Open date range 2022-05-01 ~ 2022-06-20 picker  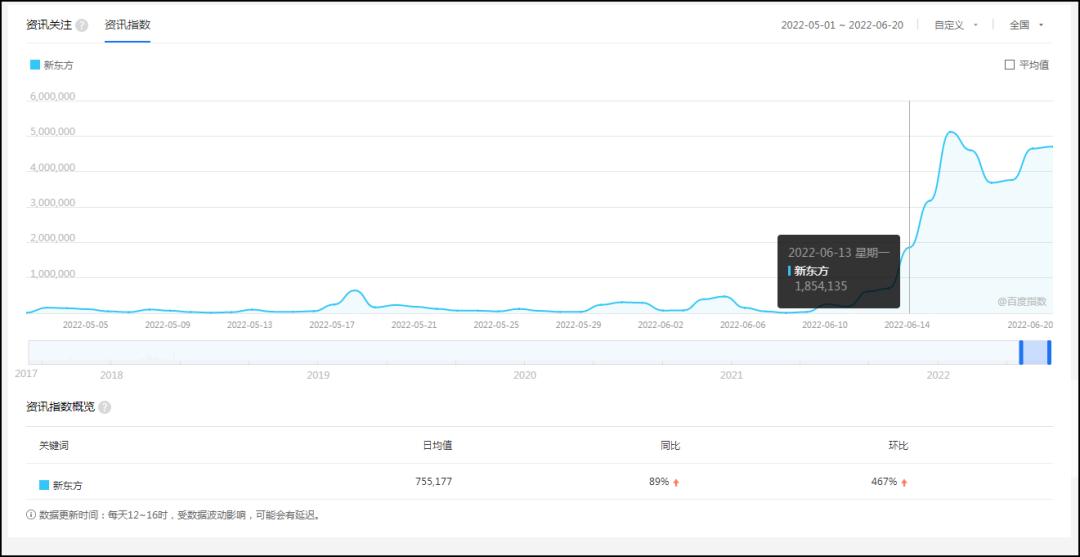(x=842, y=25)
